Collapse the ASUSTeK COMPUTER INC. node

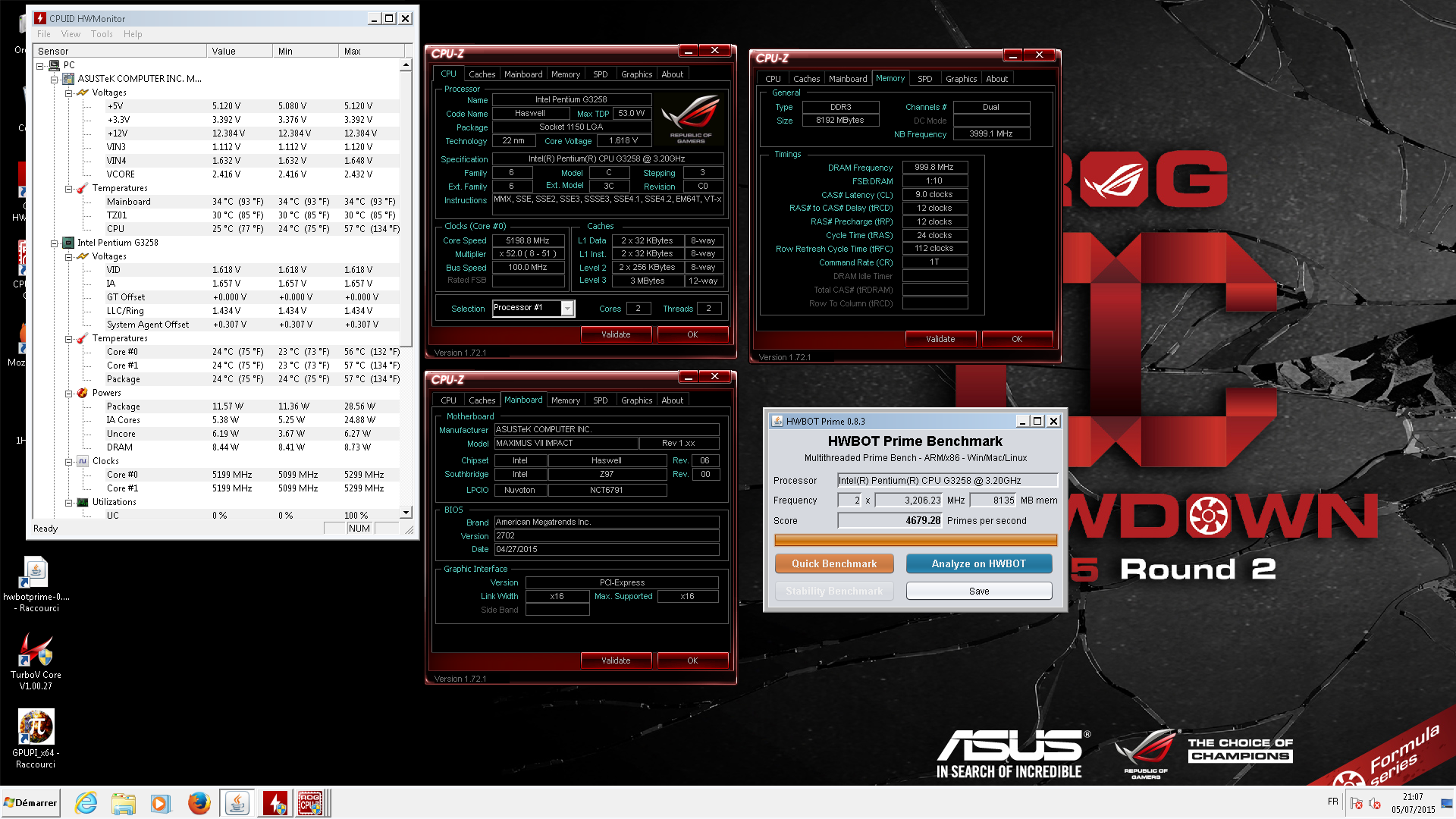[55, 80]
